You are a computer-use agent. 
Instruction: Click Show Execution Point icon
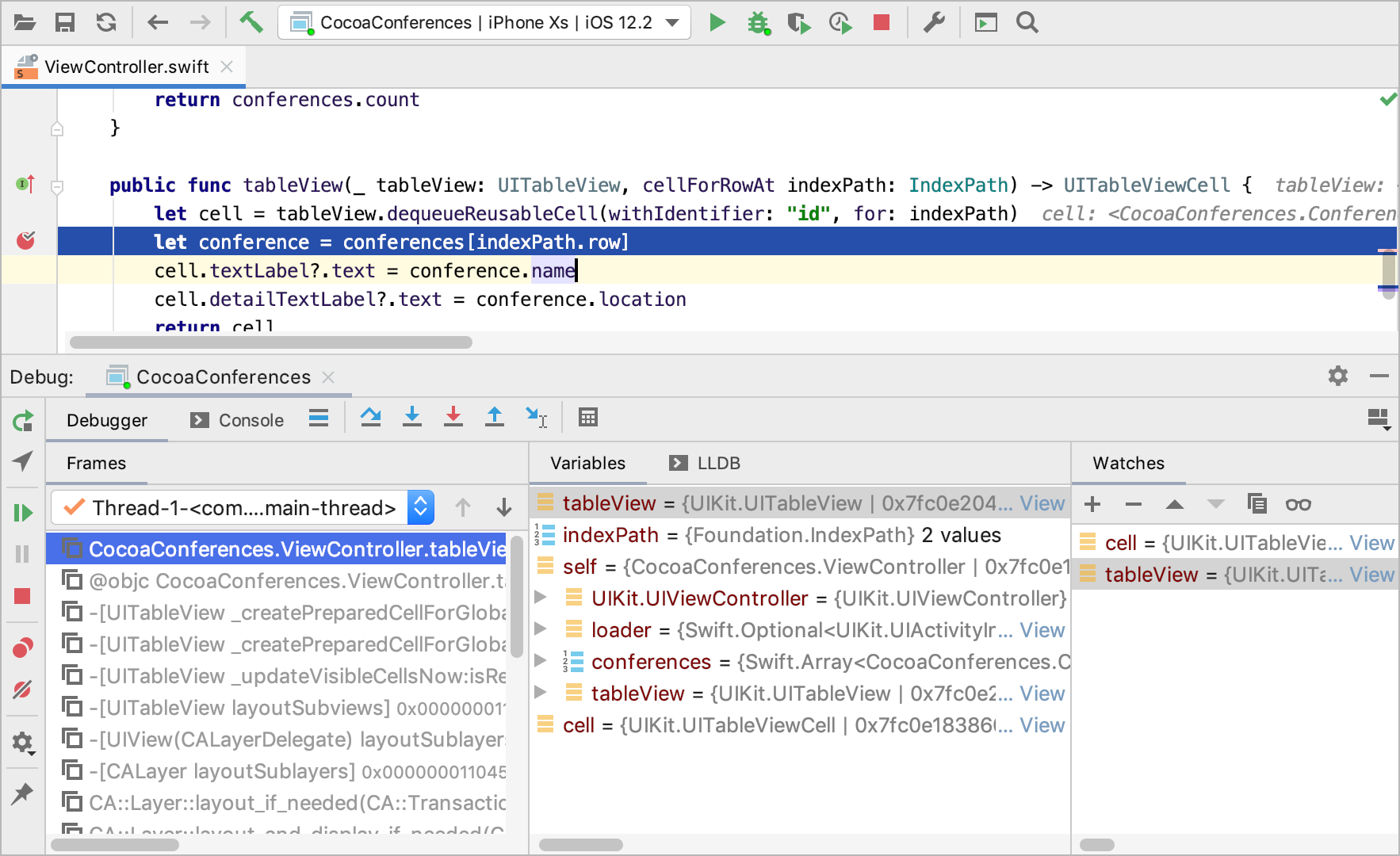click(319, 418)
